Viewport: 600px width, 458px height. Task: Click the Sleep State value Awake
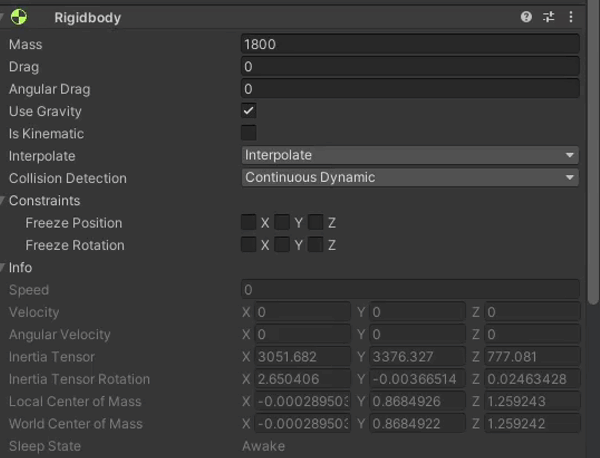[264, 446]
